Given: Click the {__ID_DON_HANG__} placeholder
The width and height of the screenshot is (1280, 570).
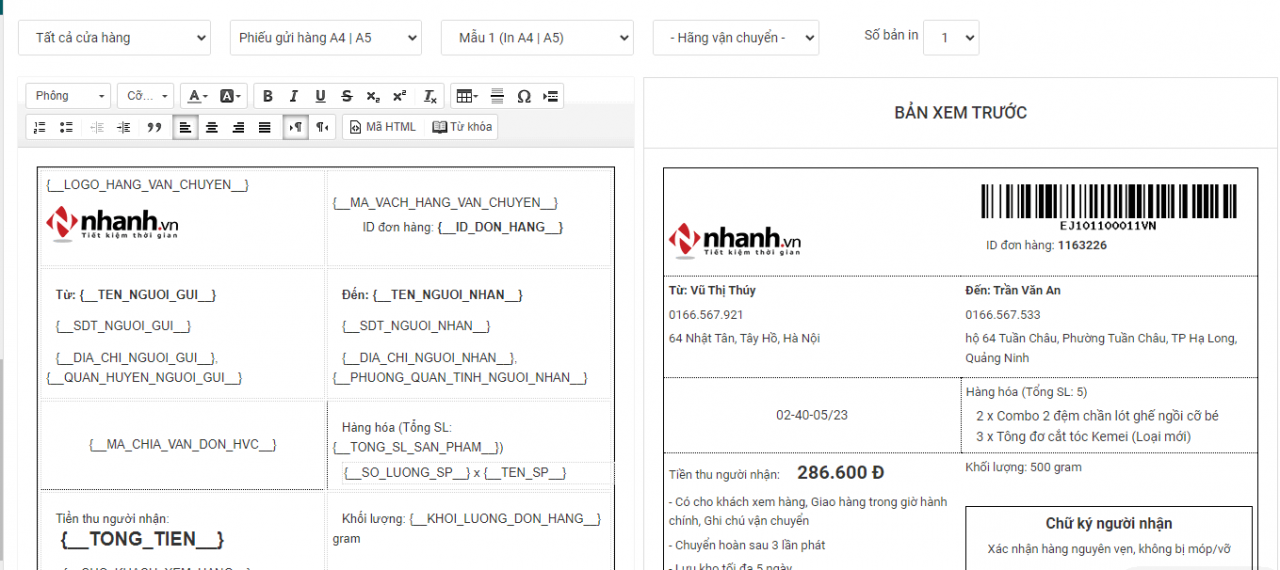Looking at the screenshot, I should [x=500, y=227].
